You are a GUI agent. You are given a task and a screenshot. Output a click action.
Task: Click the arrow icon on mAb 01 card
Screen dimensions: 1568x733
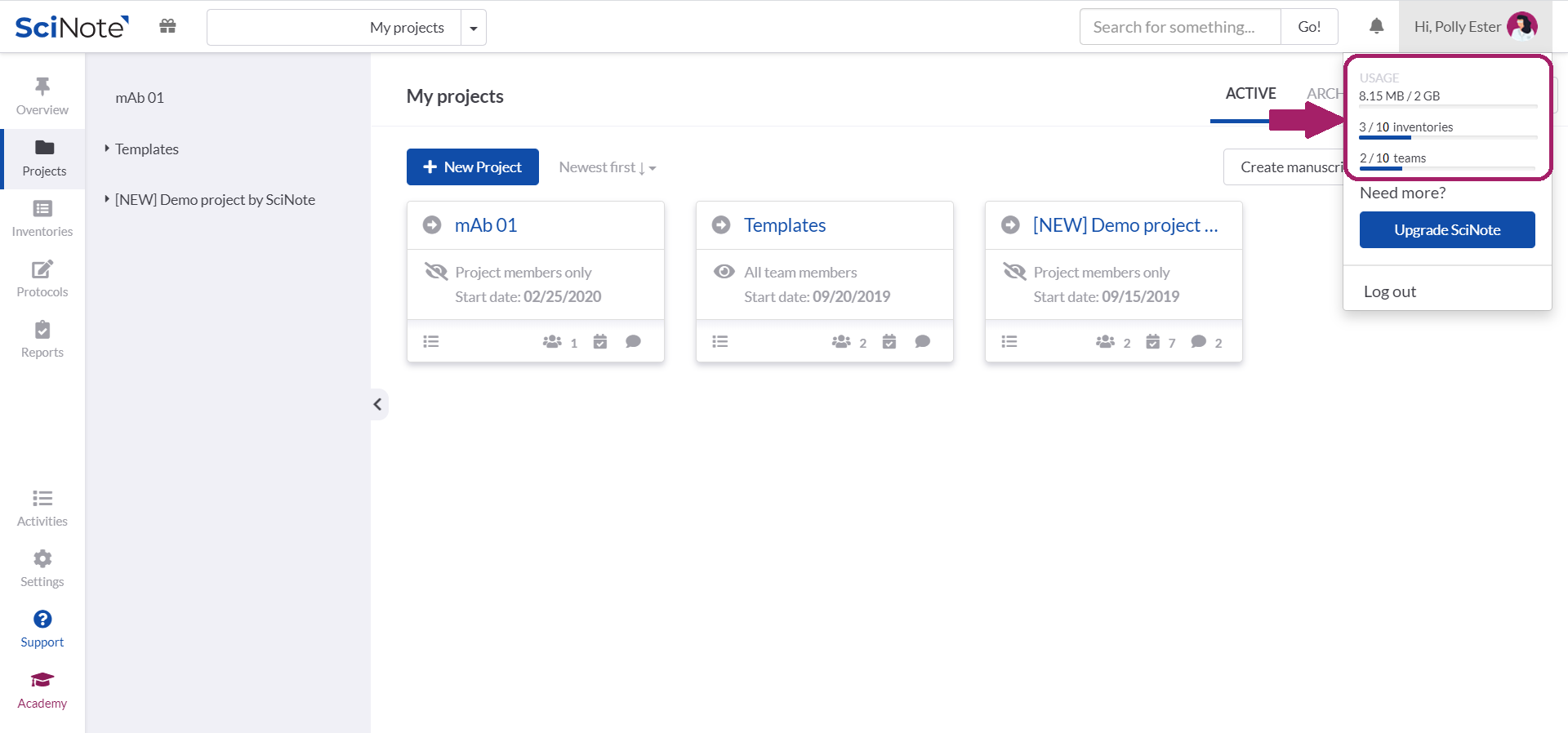coord(432,225)
